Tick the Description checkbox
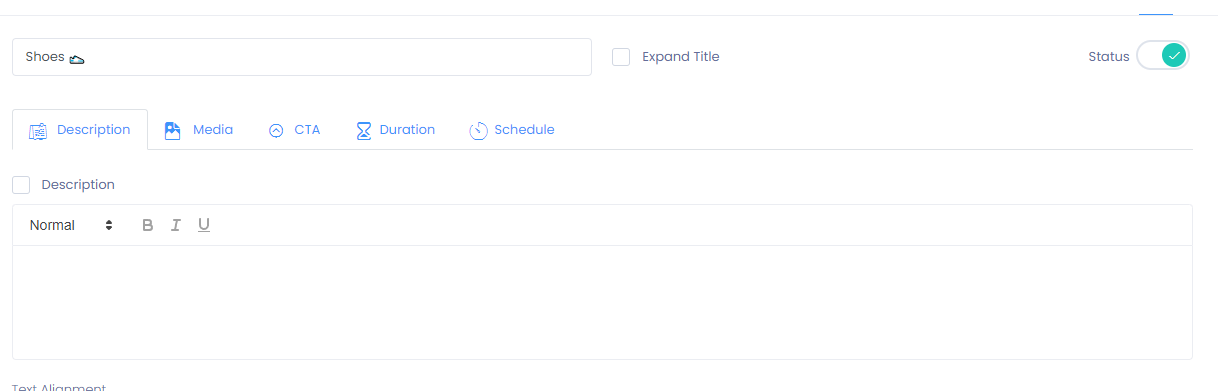 pyautogui.click(x=21, y=185)
